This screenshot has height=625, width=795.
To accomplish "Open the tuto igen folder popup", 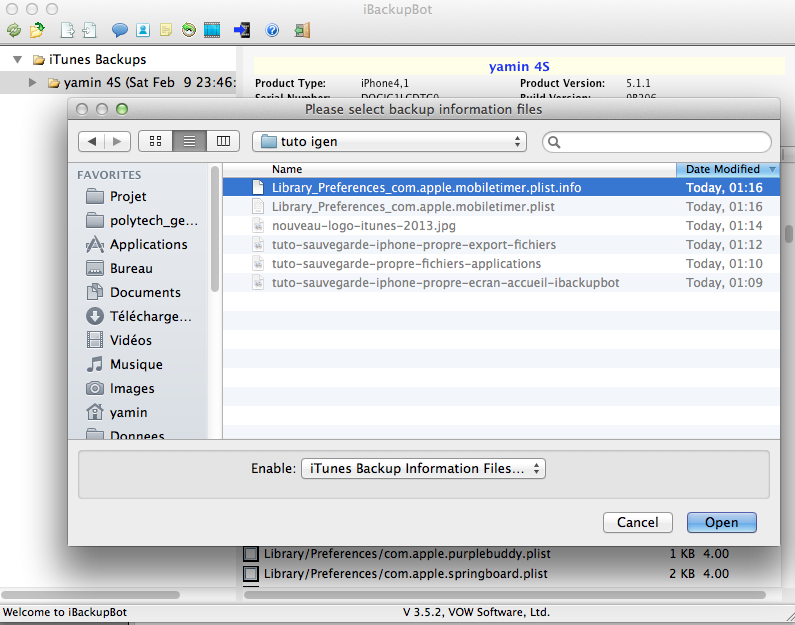I will [x=389, y=141].
